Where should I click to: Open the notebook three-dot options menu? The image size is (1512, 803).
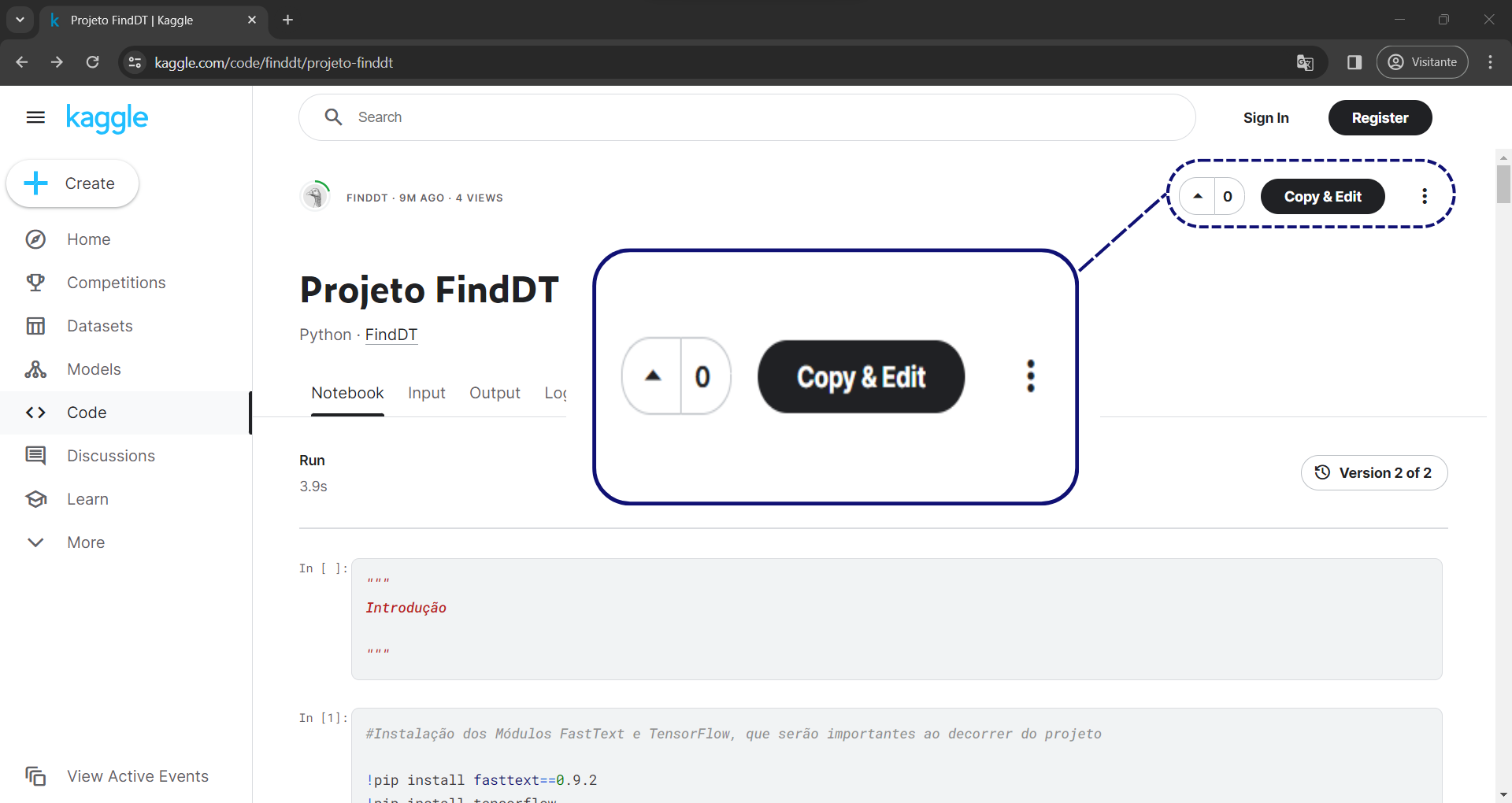point(1424,197)
